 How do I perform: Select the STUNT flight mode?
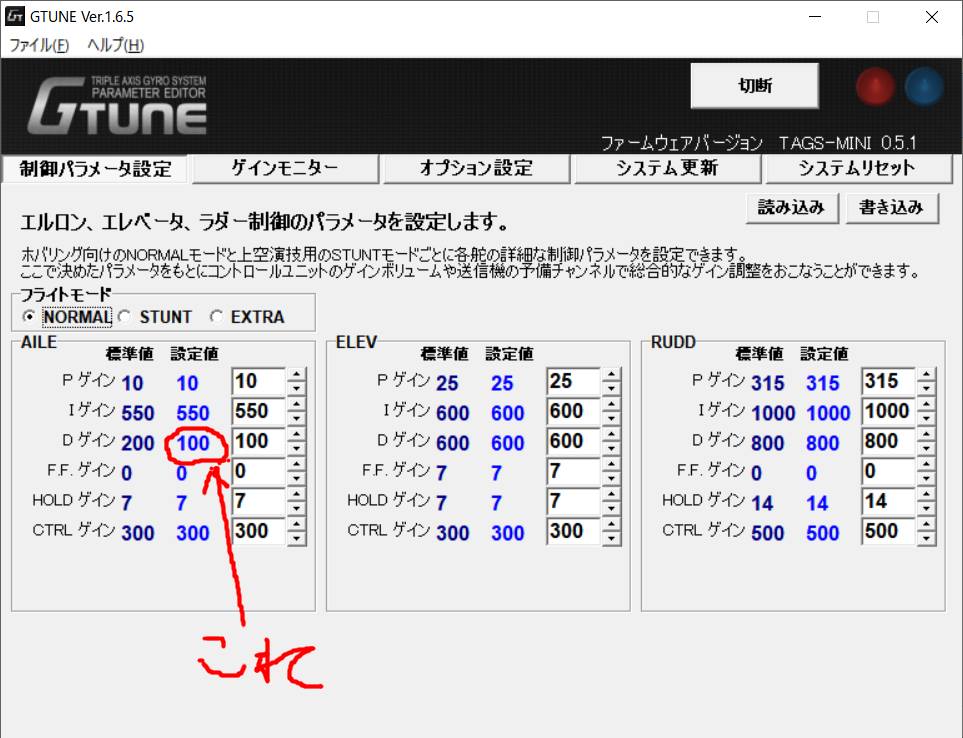(x=156, y=317)
